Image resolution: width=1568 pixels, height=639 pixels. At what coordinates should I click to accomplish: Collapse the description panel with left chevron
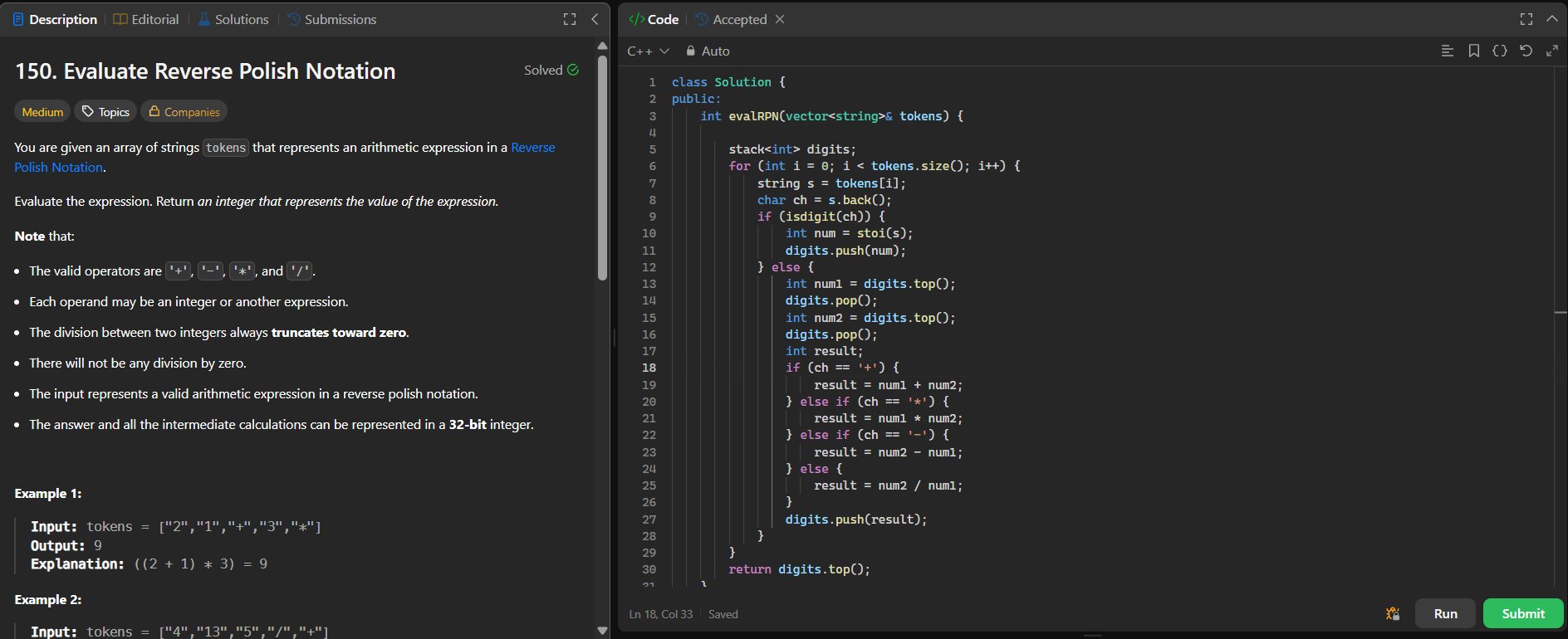pos(595,19)
